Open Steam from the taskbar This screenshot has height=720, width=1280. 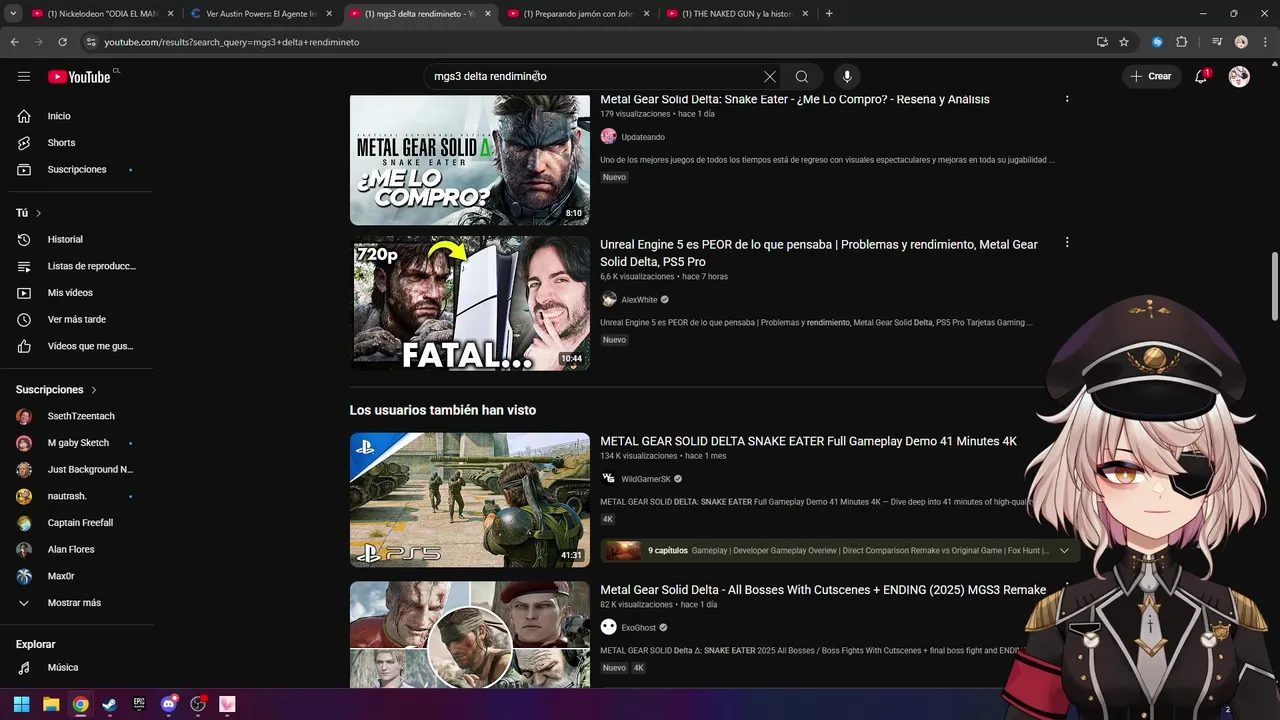[109, 704]
